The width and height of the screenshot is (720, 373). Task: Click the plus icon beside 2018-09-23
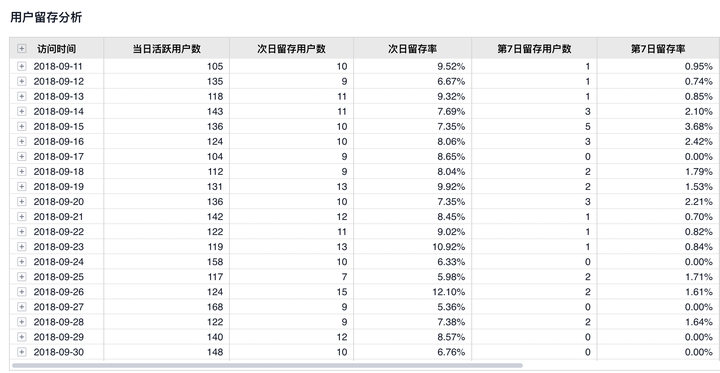tap(21, 246)
